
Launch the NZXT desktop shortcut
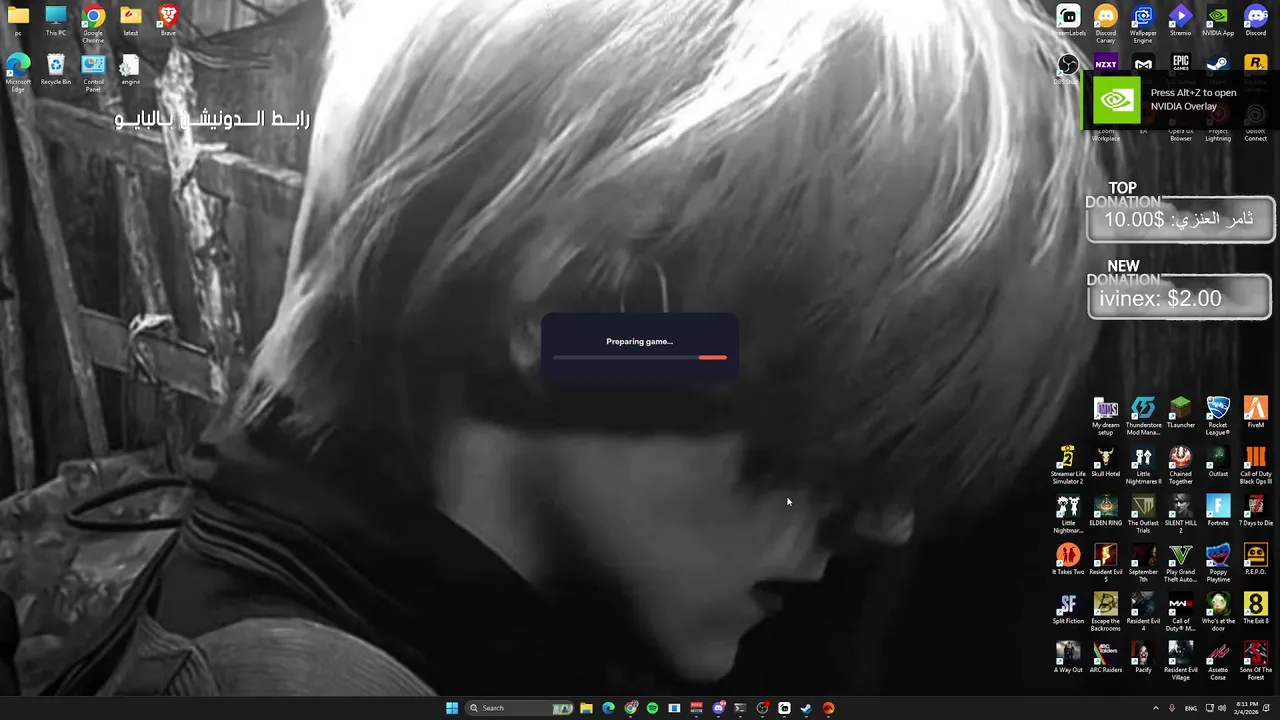[1106, 64]
